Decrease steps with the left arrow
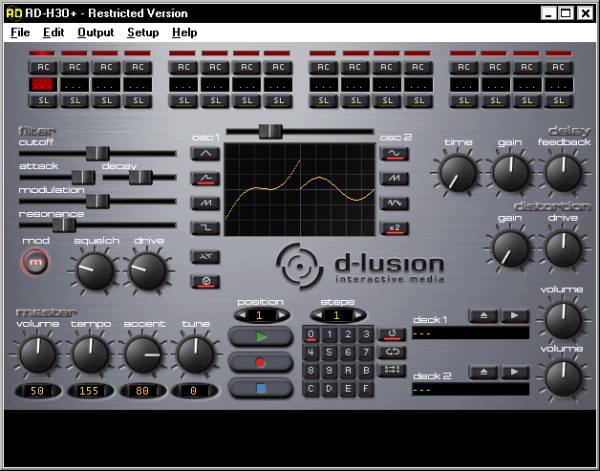 click(318, 315)
